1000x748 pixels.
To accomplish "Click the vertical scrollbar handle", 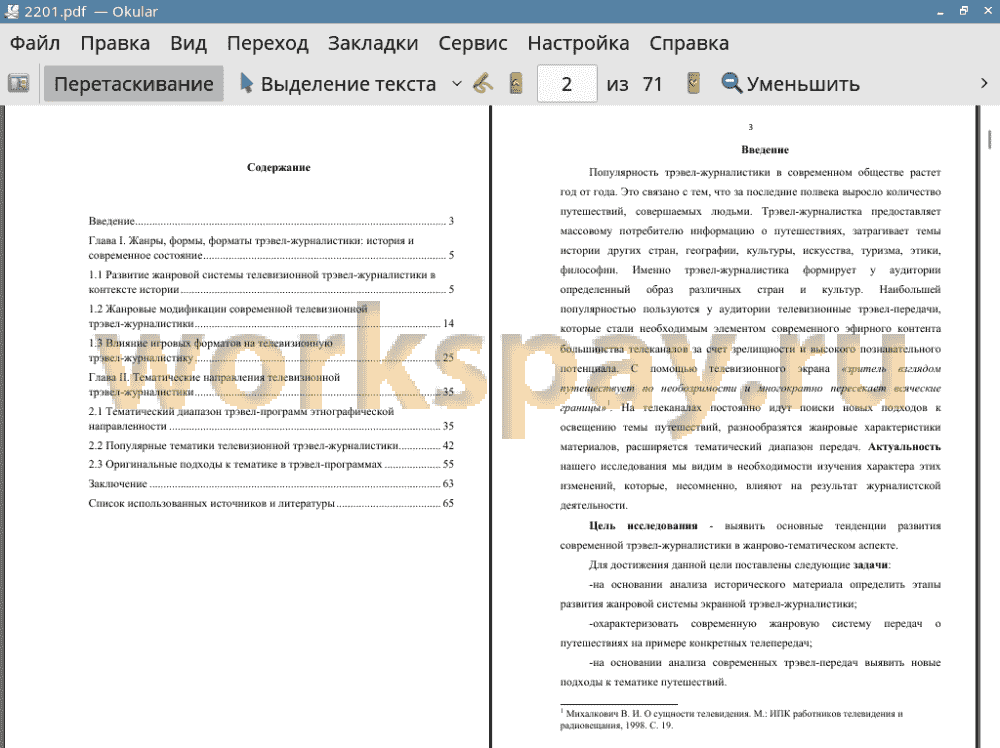I will click(989, 139).
